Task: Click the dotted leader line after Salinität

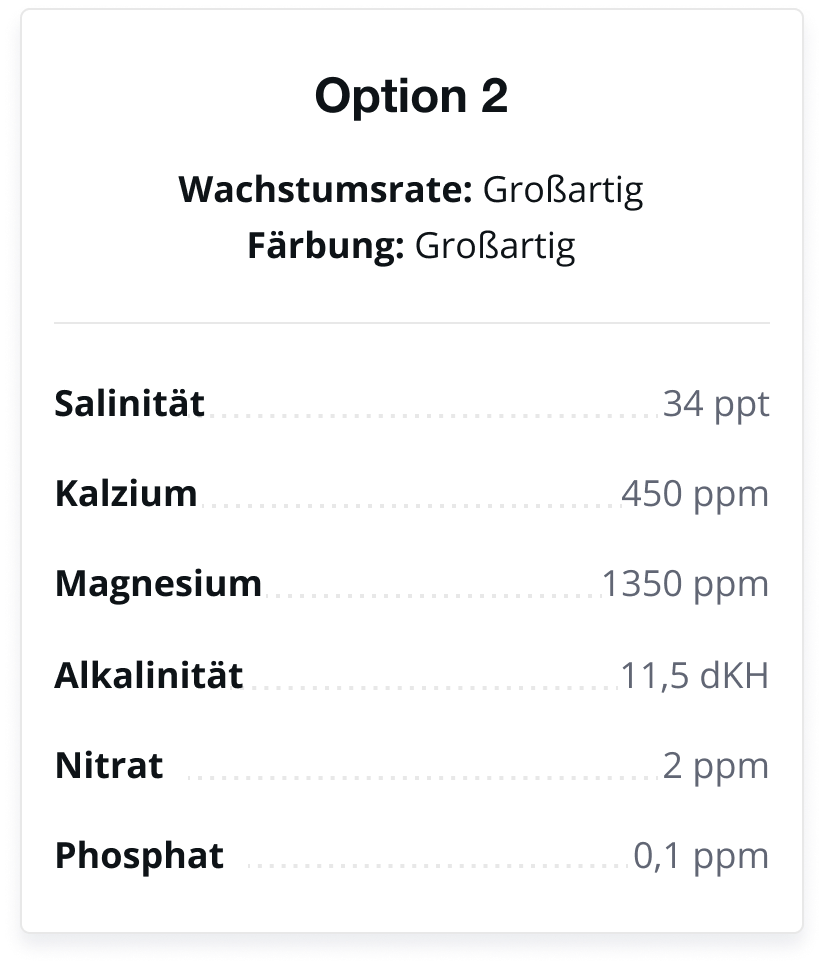Action: [435, 416]
